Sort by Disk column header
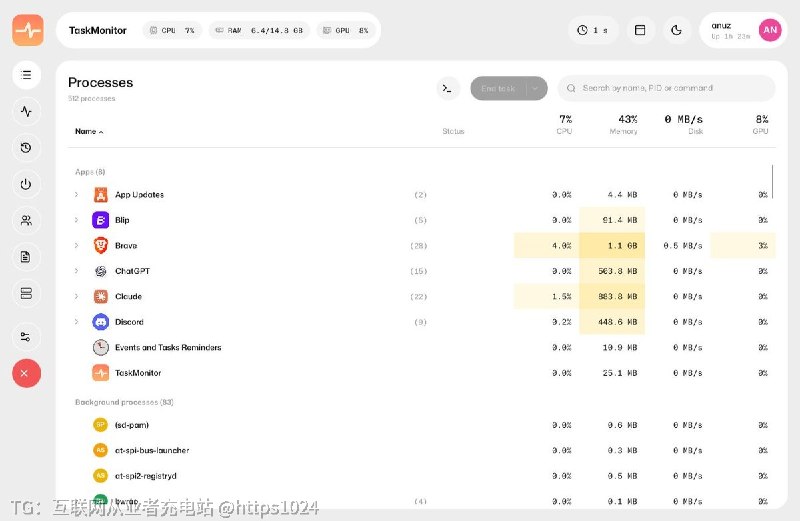 coord(684,125)
